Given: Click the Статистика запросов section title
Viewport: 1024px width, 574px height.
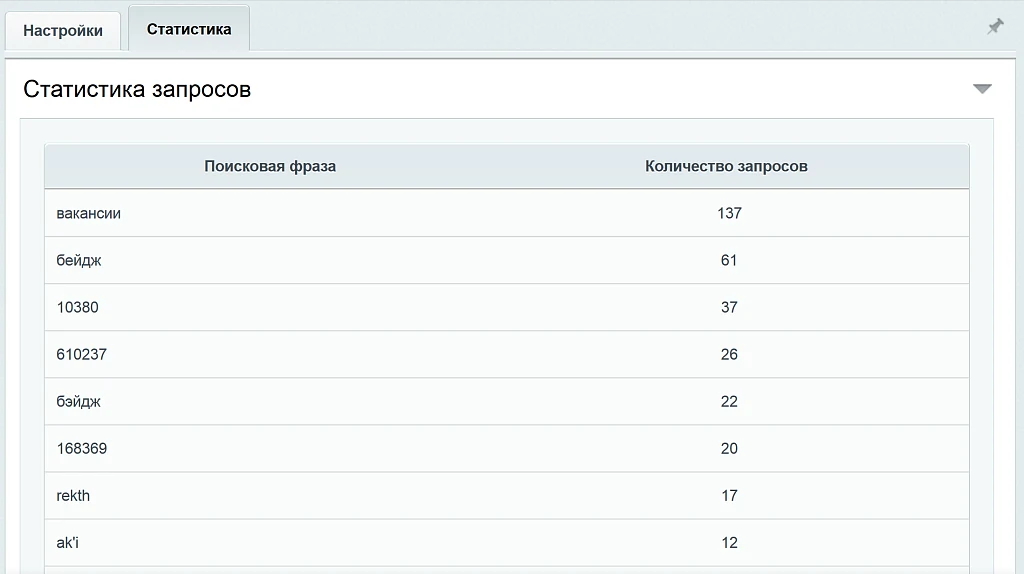Looking at the screenshot, I should point(137,89).
